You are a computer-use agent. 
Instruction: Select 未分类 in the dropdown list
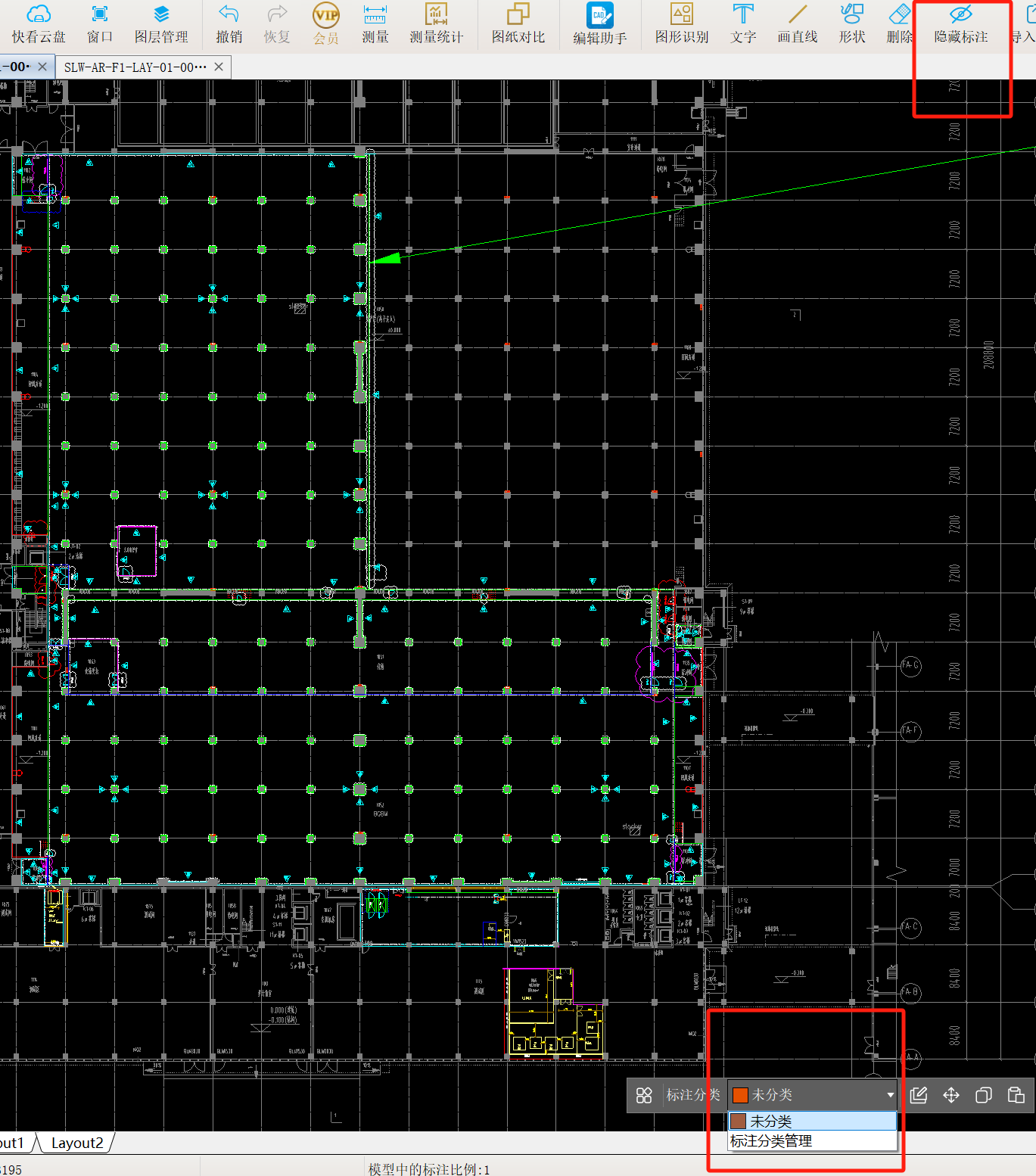point(812,1121)
